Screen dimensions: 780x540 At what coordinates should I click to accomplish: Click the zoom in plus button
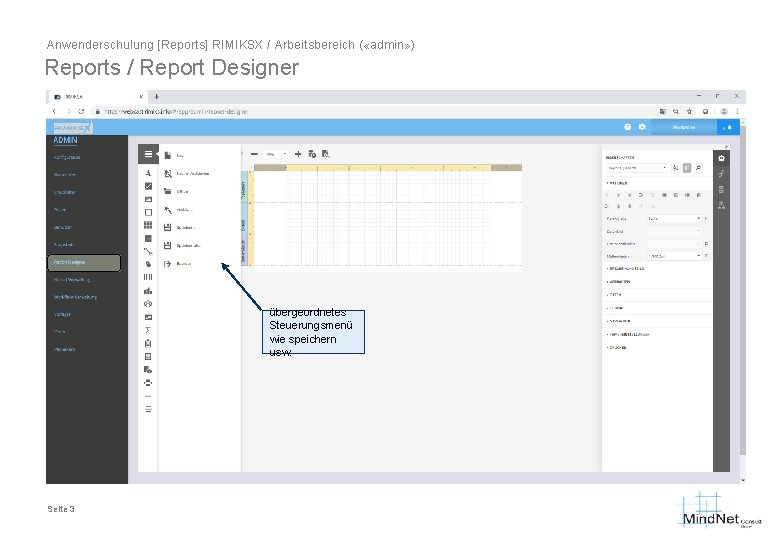pos(298,154)
